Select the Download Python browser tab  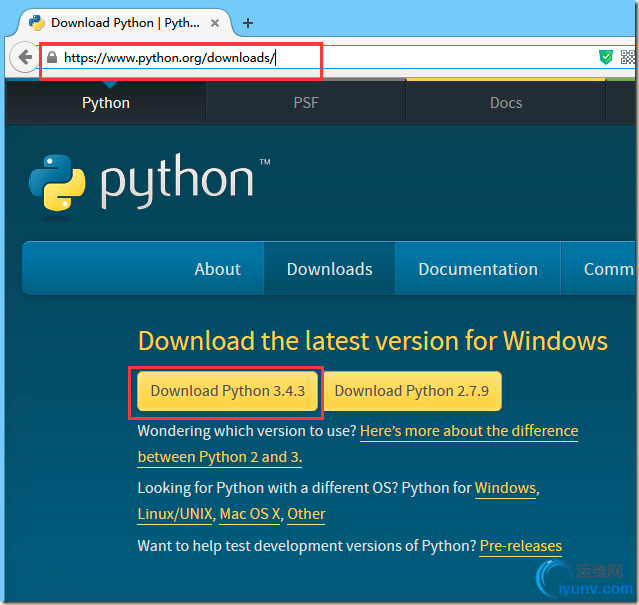[125, 23]
